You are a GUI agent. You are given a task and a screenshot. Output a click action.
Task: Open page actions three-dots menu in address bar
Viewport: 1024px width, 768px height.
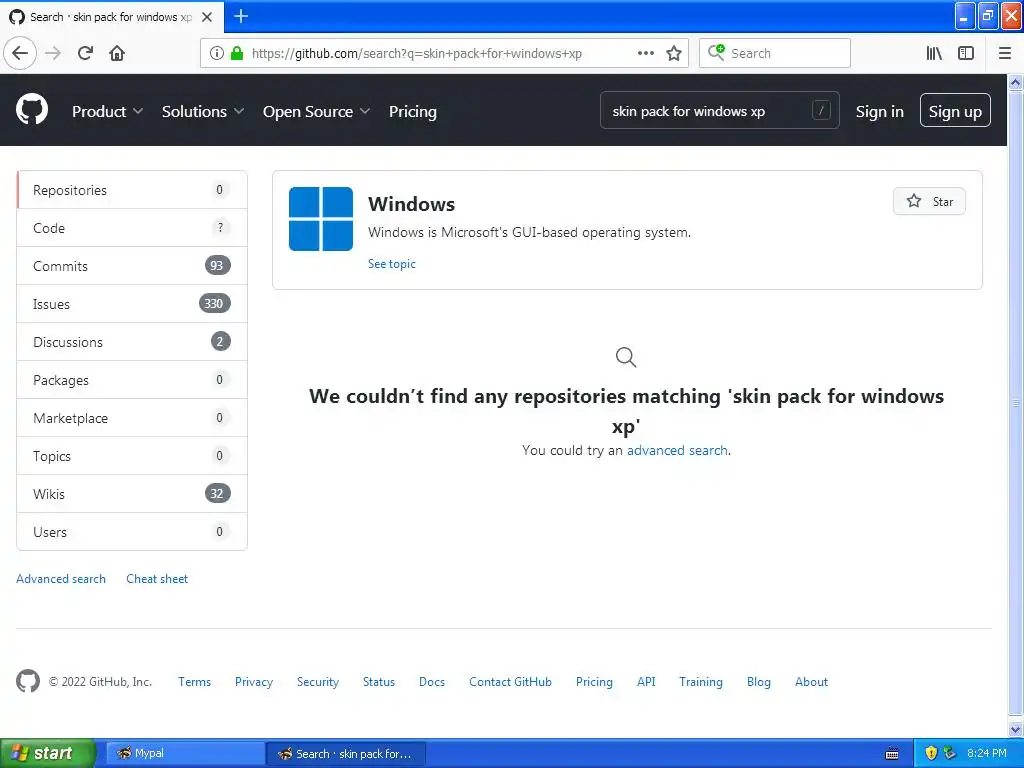click(x=645, y=53)
